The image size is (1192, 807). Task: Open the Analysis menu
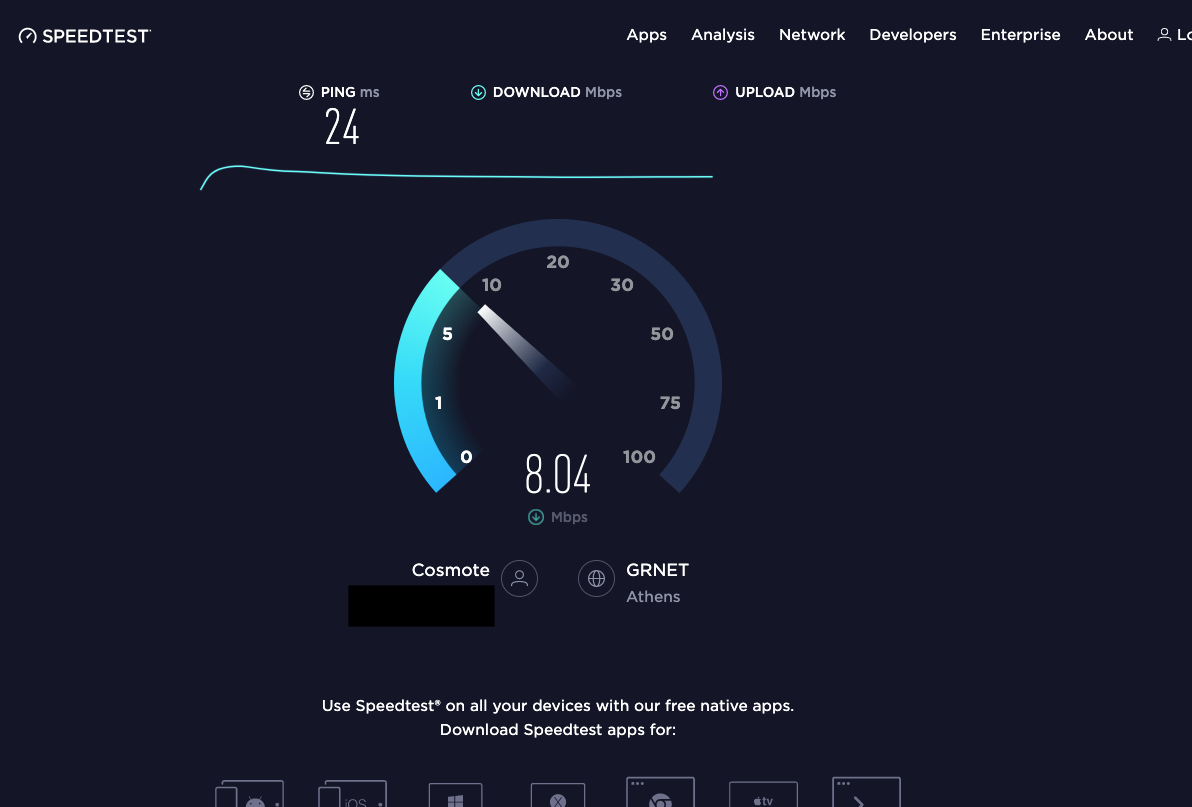[x=722, y=35]
